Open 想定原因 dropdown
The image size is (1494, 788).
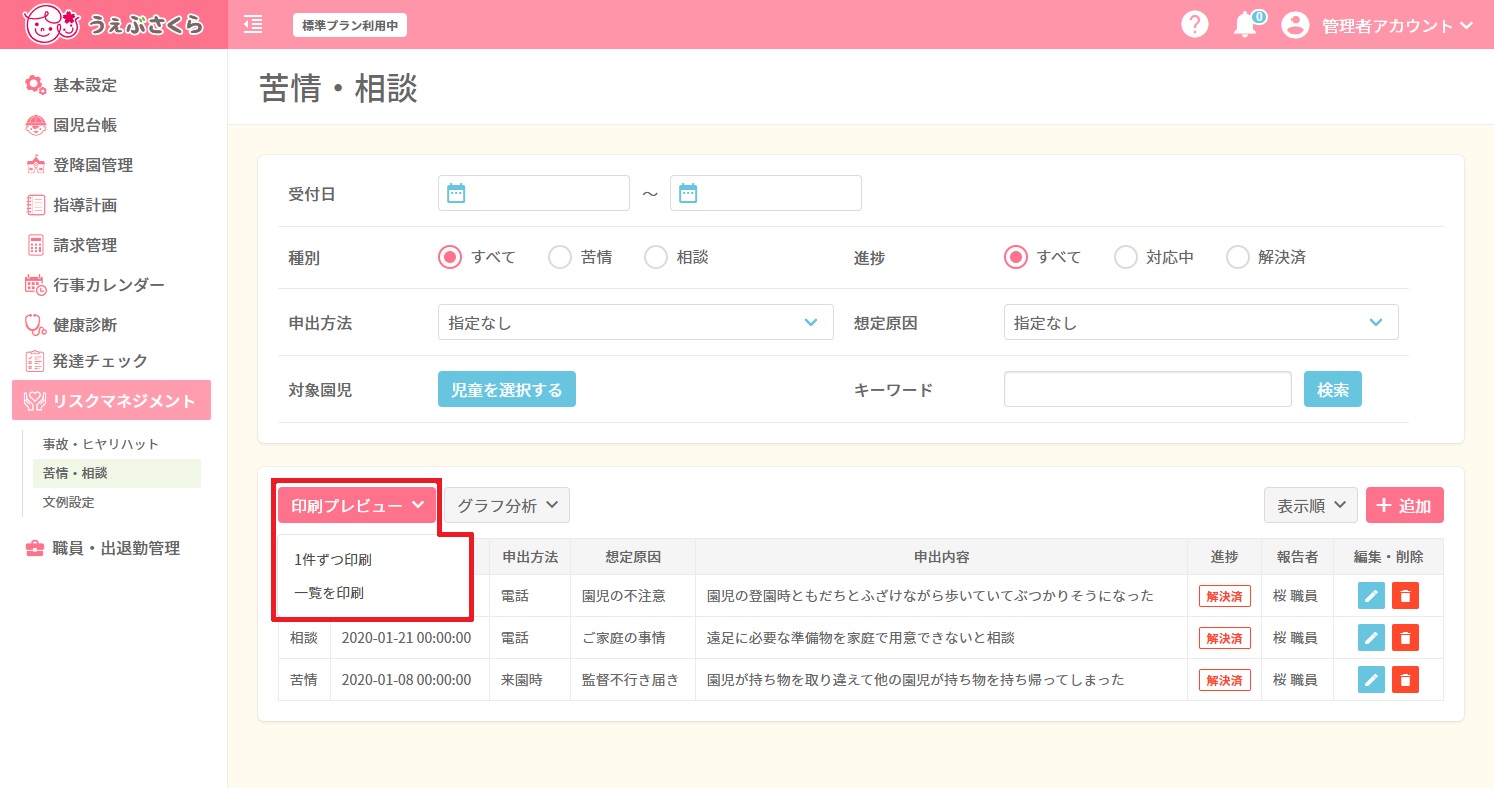pos(1201,323)
